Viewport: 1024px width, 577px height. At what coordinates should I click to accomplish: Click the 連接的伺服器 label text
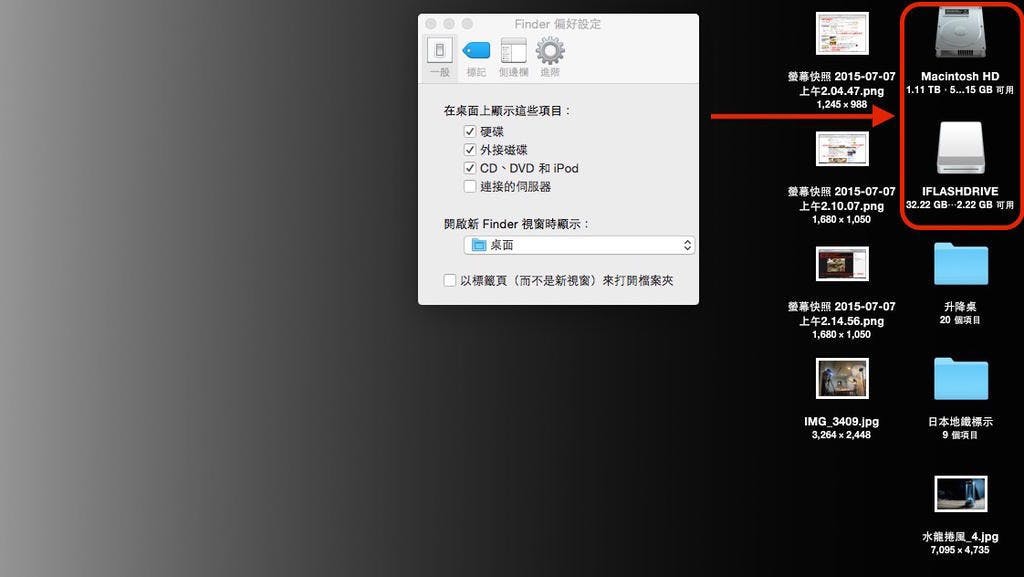[515, 186]
